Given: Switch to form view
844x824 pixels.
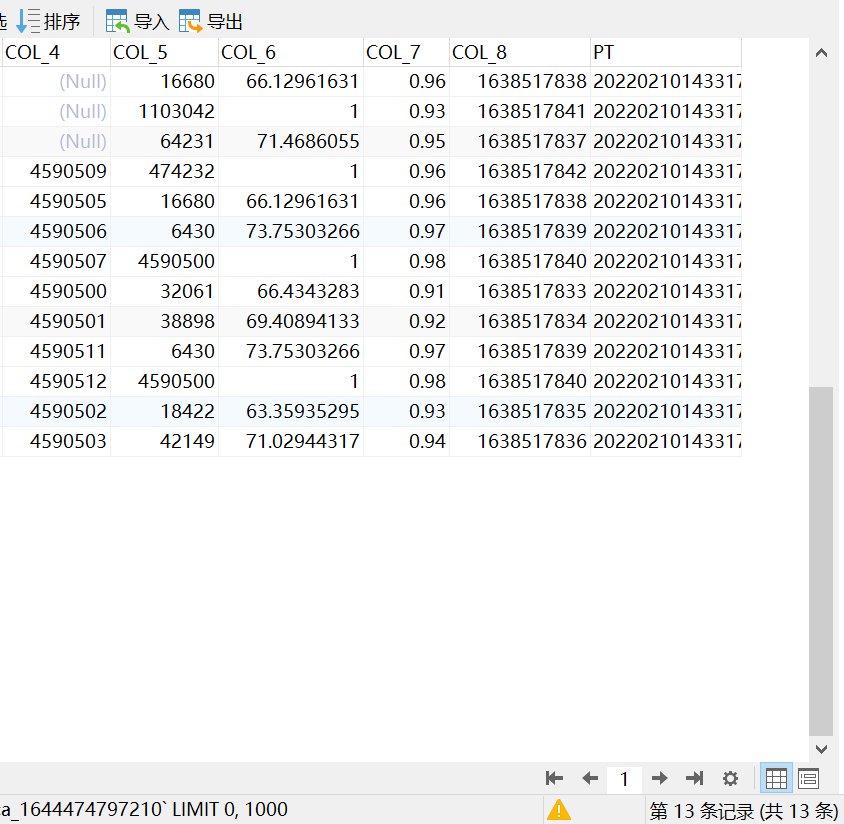Looking at the screenshot, I should [808, 778].
